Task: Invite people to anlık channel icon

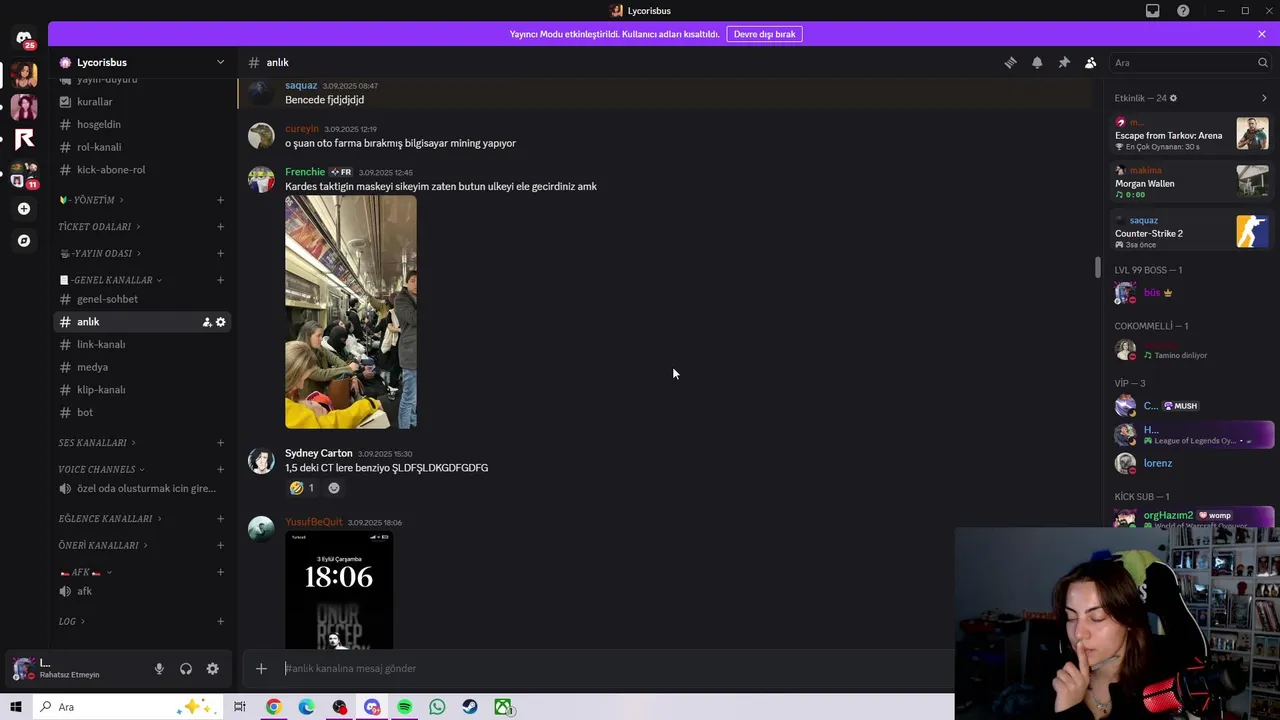Action: 207,322
